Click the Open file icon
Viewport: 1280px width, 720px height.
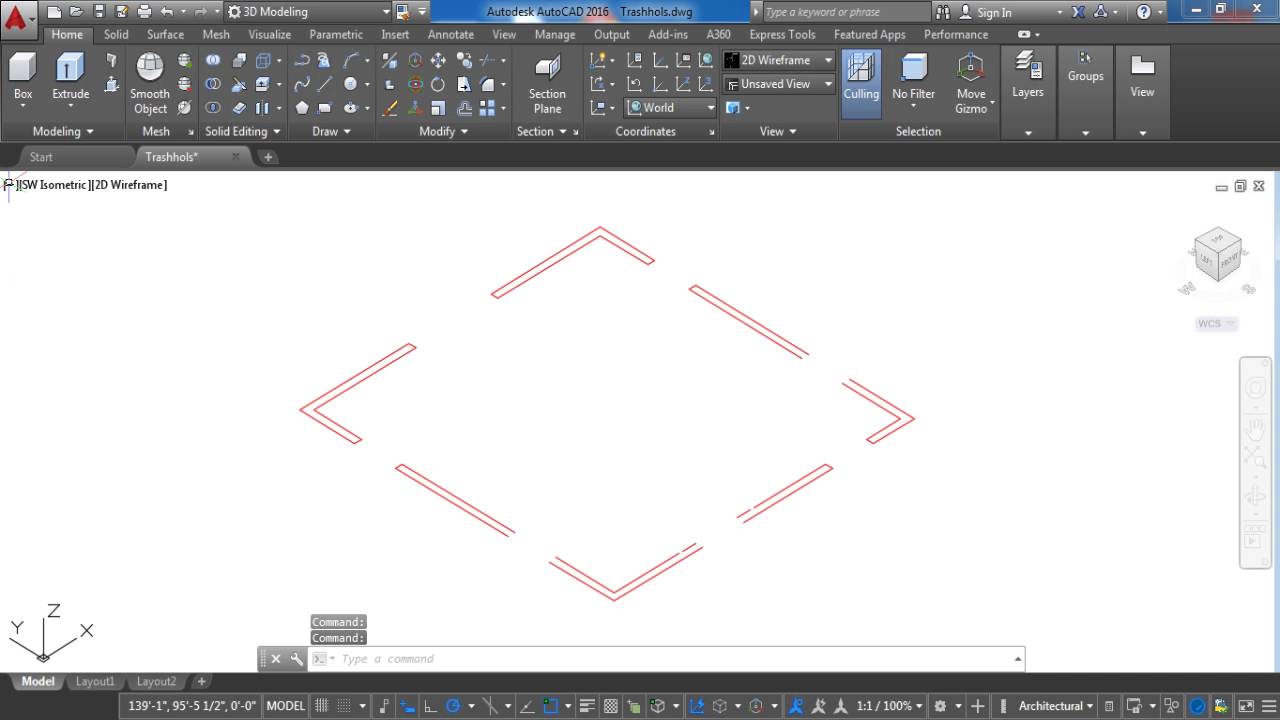pyautogui.click(x=76, y=12)
